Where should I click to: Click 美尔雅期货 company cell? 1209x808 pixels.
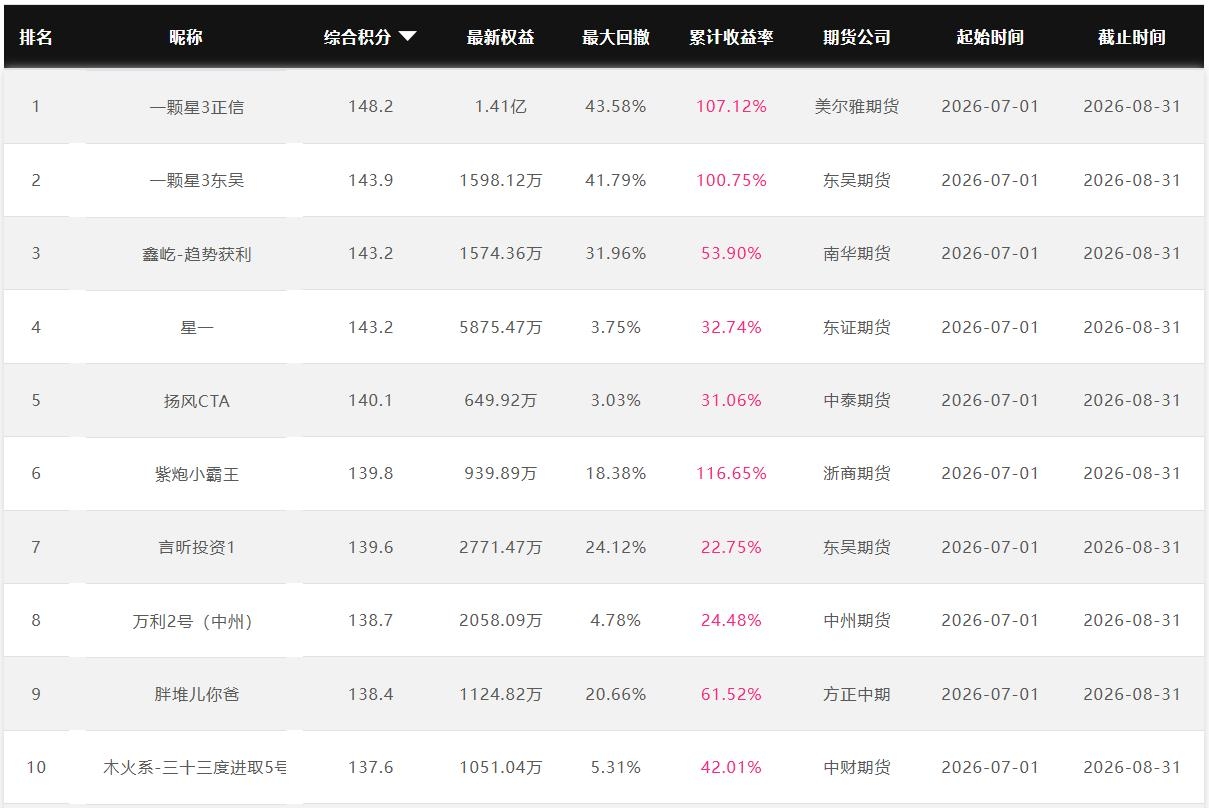tap(857, 106)
